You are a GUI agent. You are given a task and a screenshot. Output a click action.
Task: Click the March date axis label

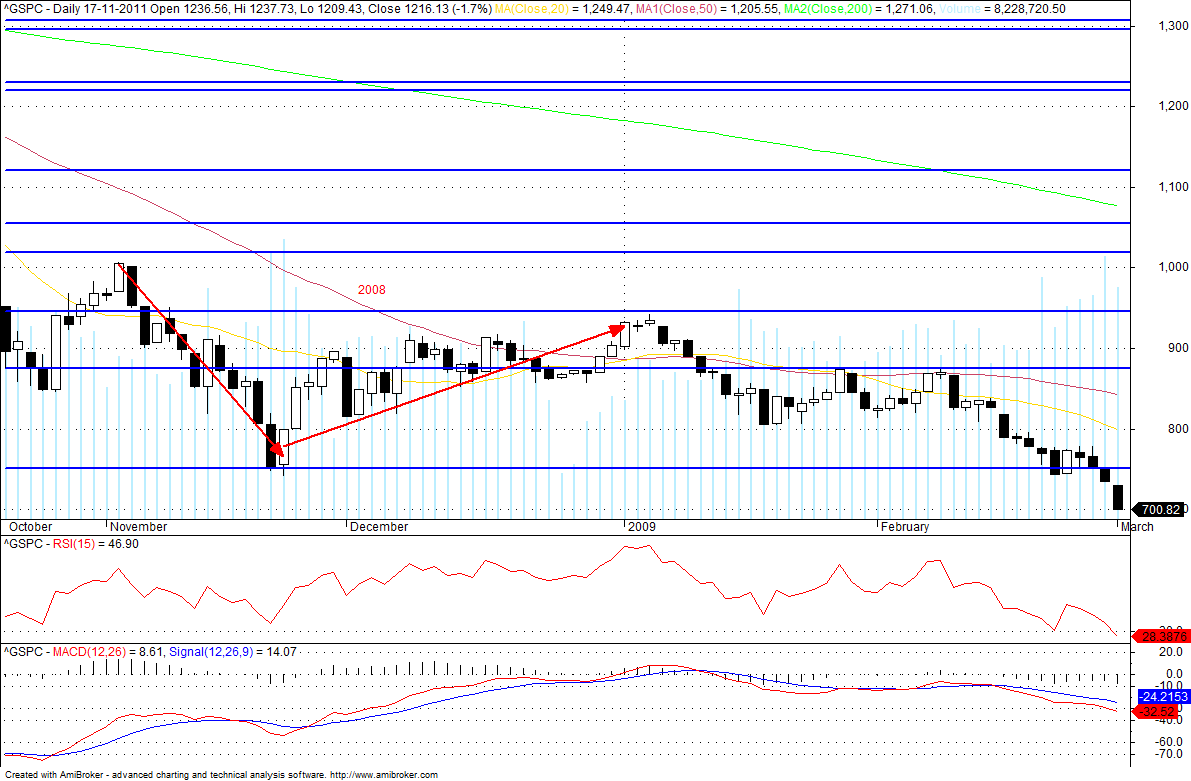(1137, 526)
